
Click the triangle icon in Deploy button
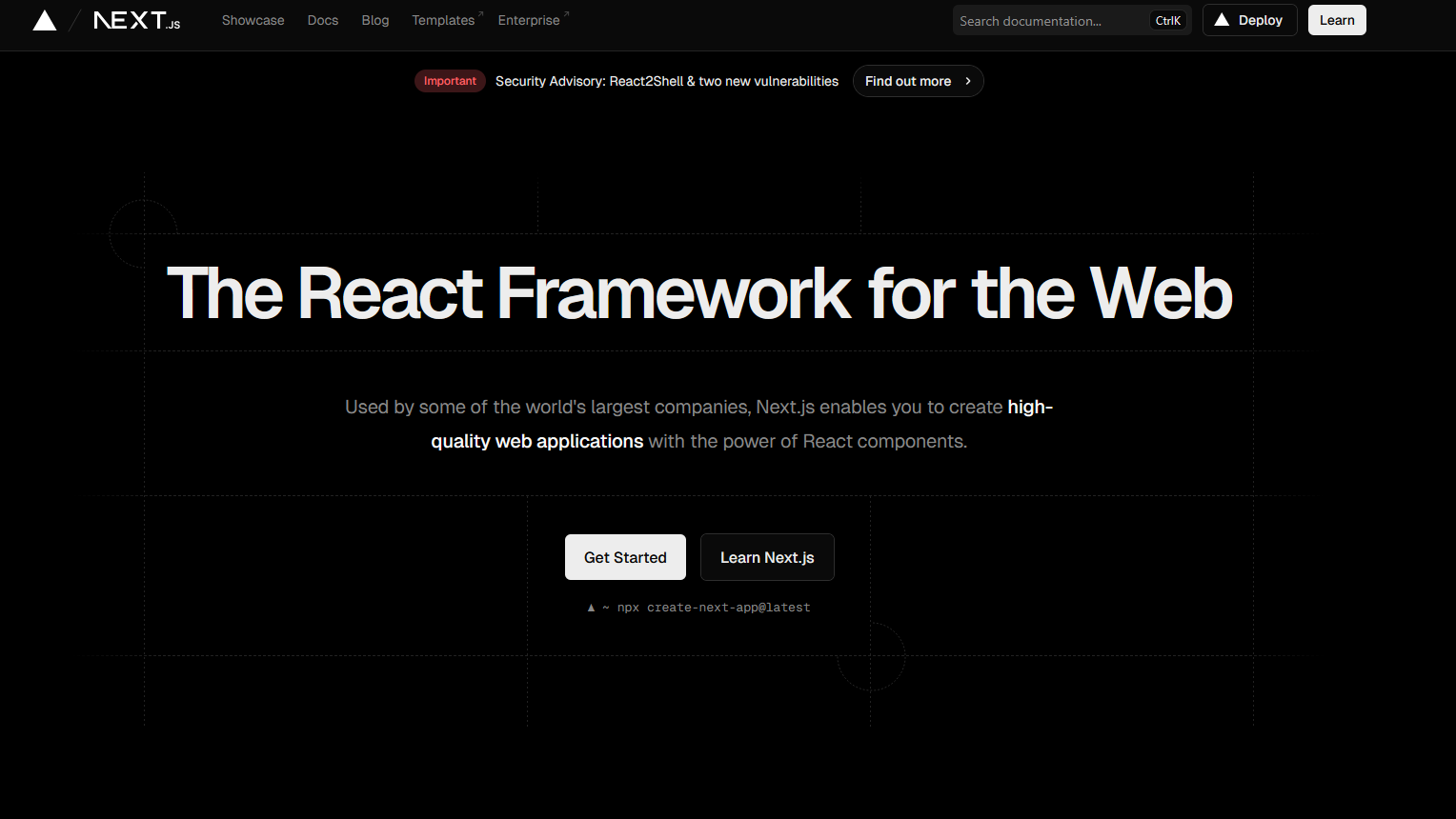1222,20
